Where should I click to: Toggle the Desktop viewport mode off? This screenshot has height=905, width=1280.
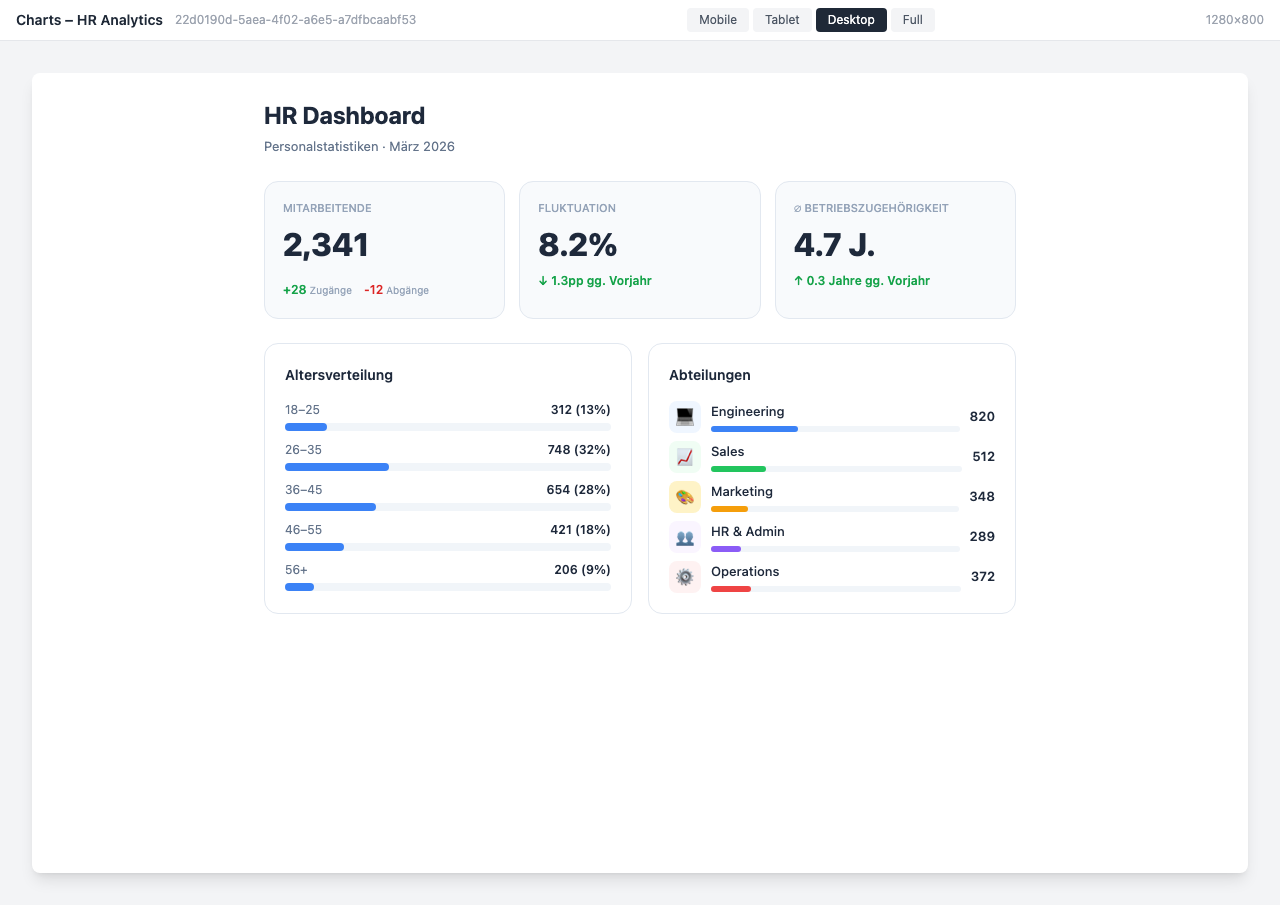tap(851, 20)
